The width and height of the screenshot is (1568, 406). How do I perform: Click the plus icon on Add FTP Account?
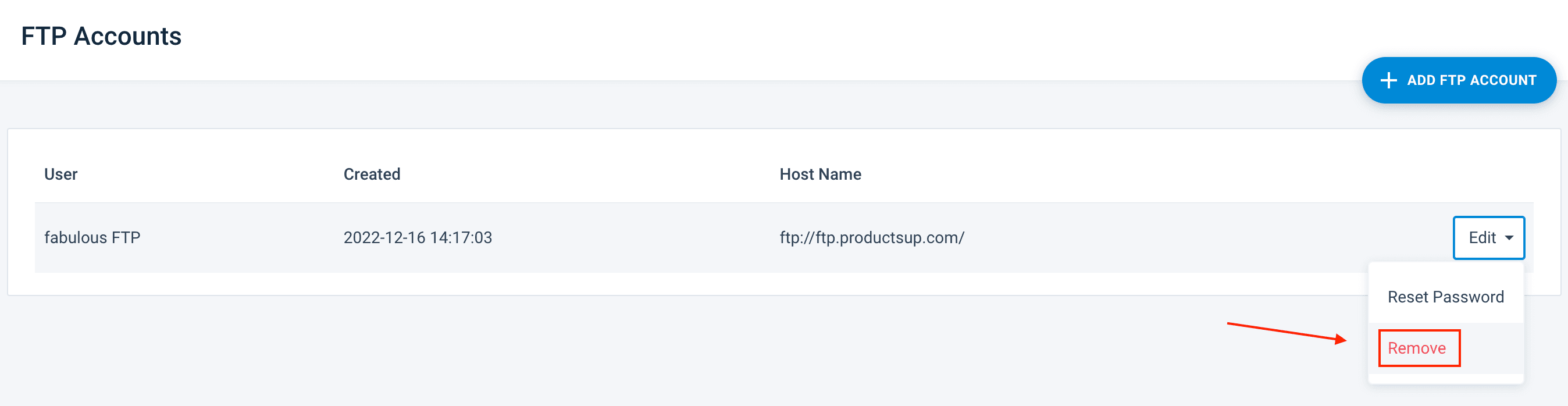tap(1388, 80)
